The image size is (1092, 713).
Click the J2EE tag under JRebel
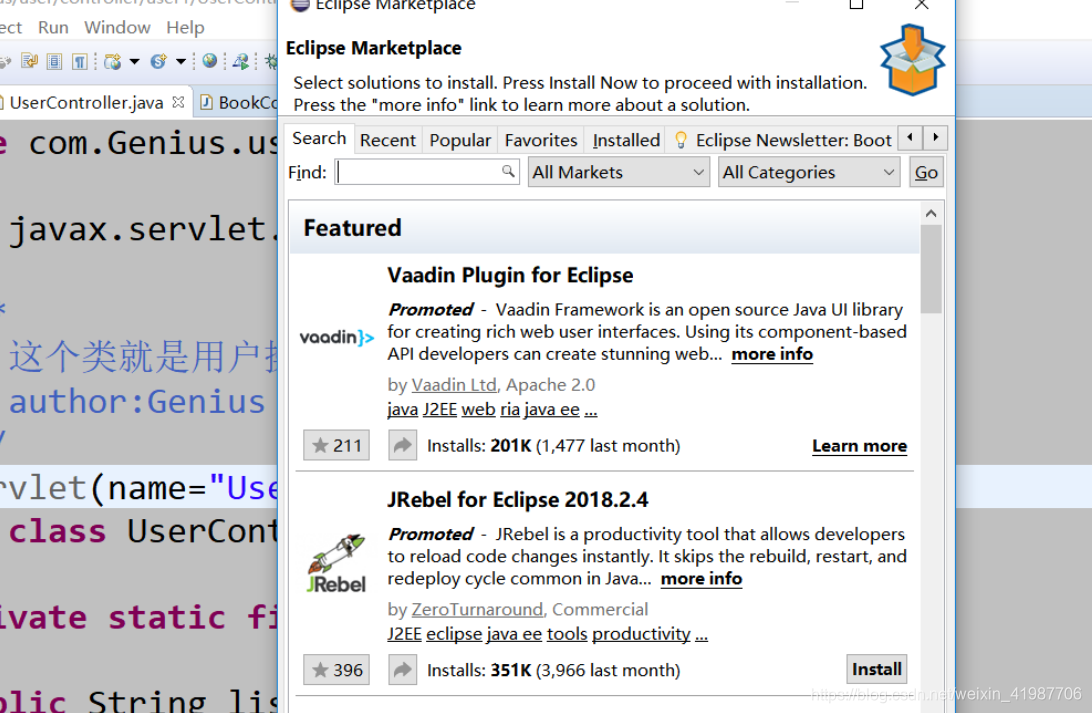405,634
